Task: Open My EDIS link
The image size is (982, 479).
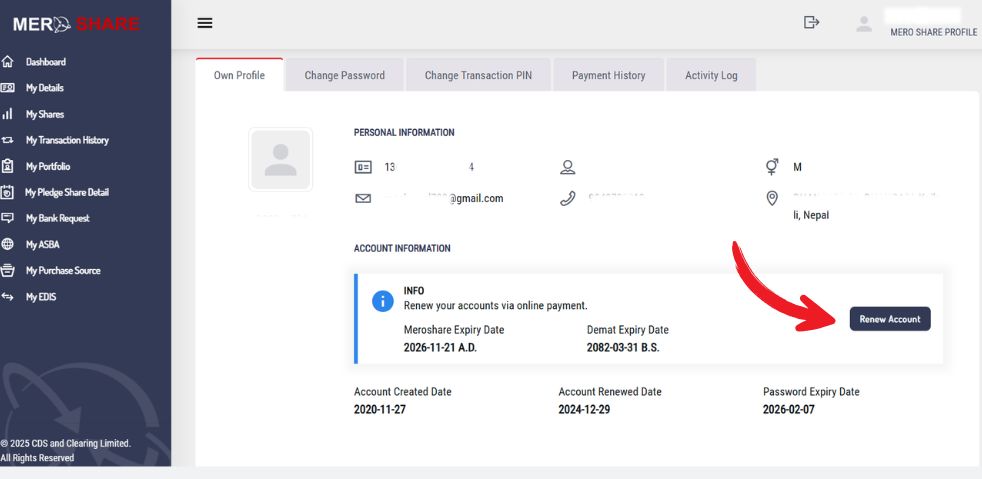Action: coord(41,297)
